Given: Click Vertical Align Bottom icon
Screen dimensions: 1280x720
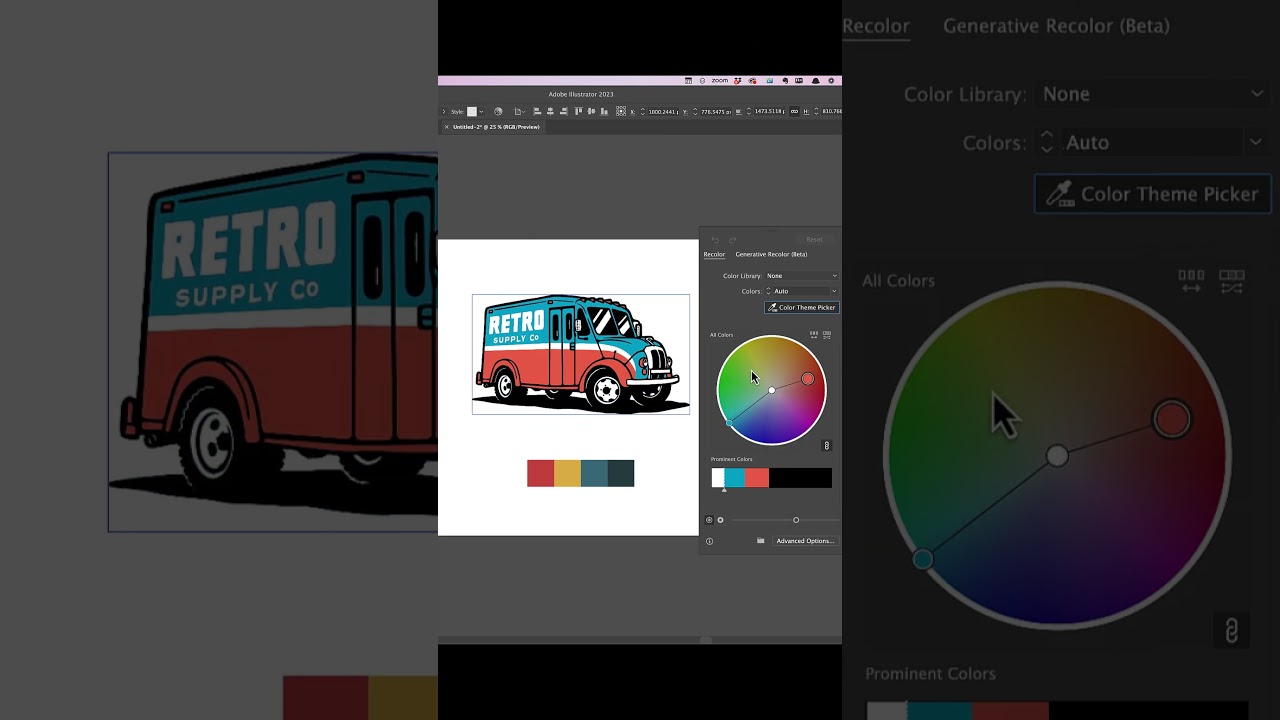Looking at the screenshot, I should [604, 112].
